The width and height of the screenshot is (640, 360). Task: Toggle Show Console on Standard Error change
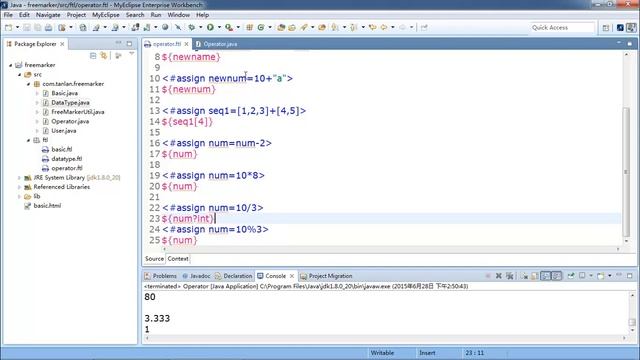coord(557,276)
